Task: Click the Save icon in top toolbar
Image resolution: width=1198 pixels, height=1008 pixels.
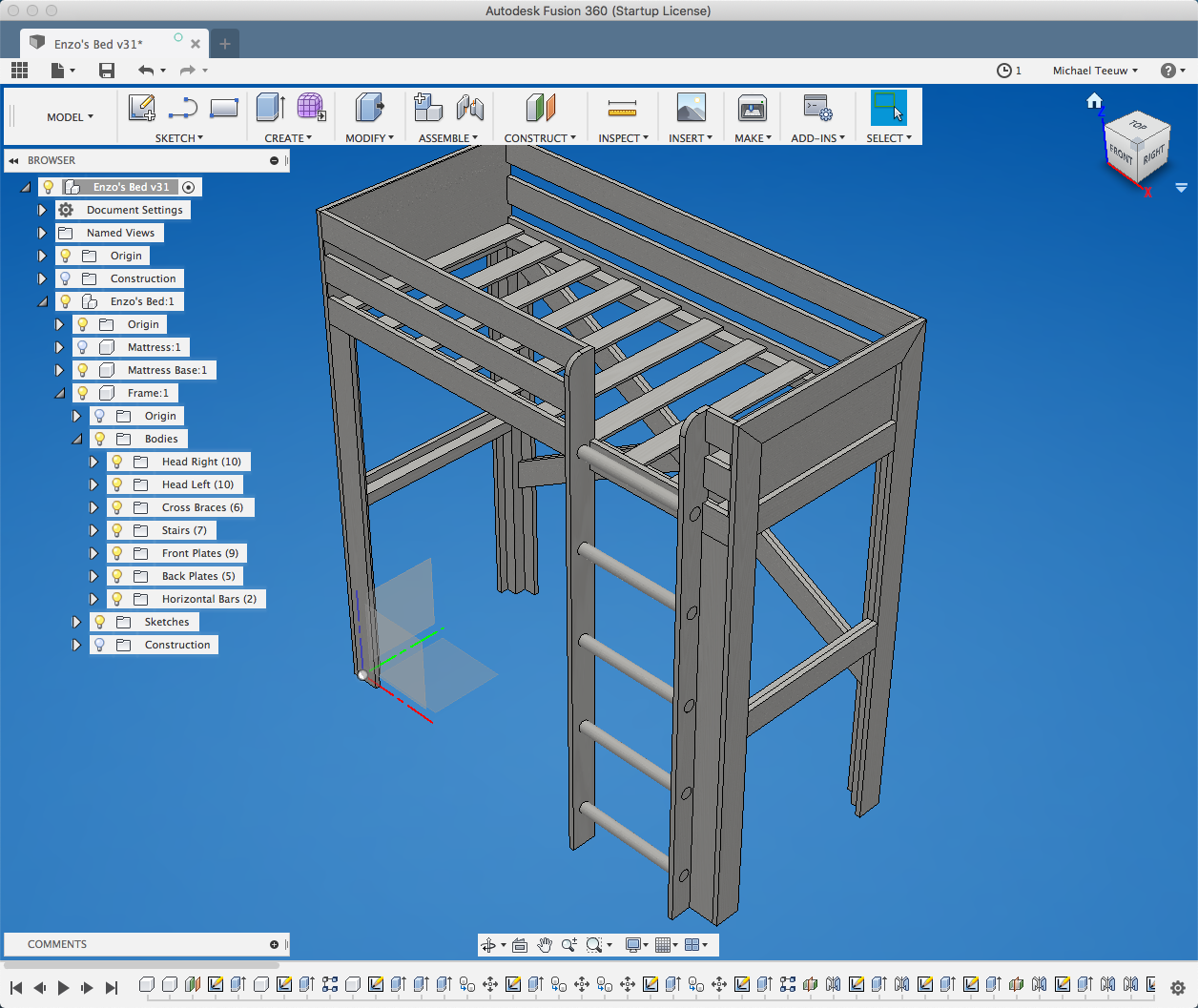Action: [x=107, y=71]
